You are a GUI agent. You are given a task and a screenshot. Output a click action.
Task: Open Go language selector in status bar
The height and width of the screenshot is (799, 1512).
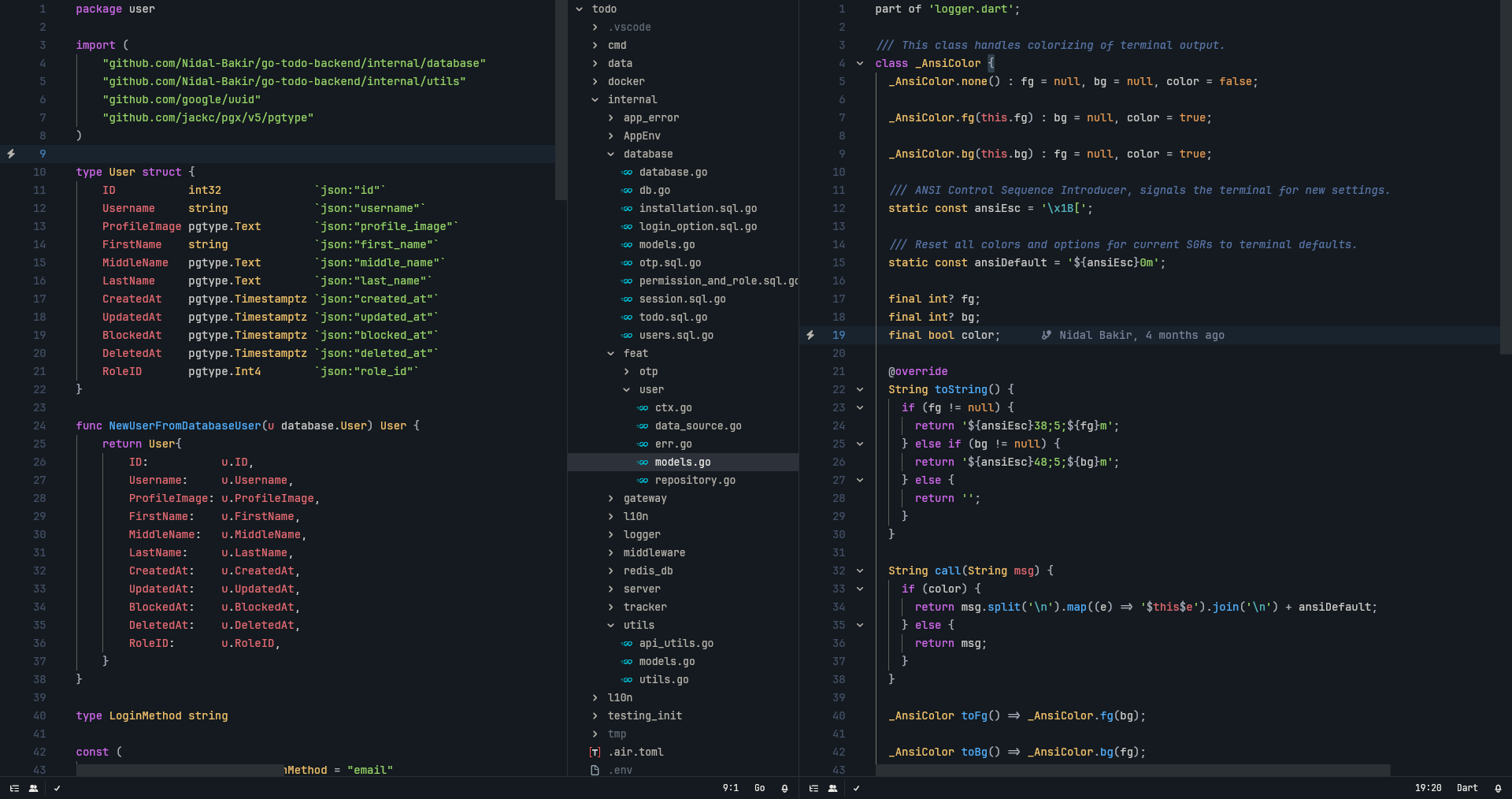tap(760, 788)
